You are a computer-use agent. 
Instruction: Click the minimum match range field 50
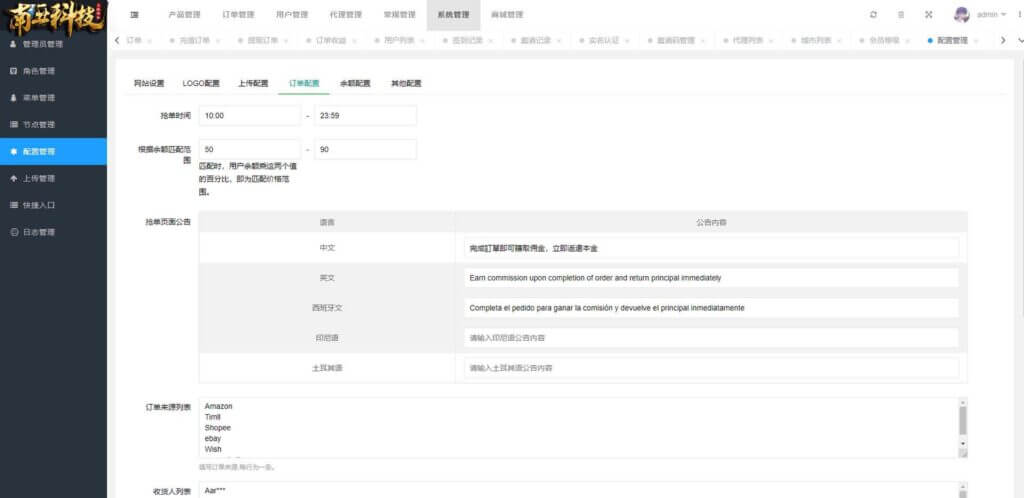[249, 149]
